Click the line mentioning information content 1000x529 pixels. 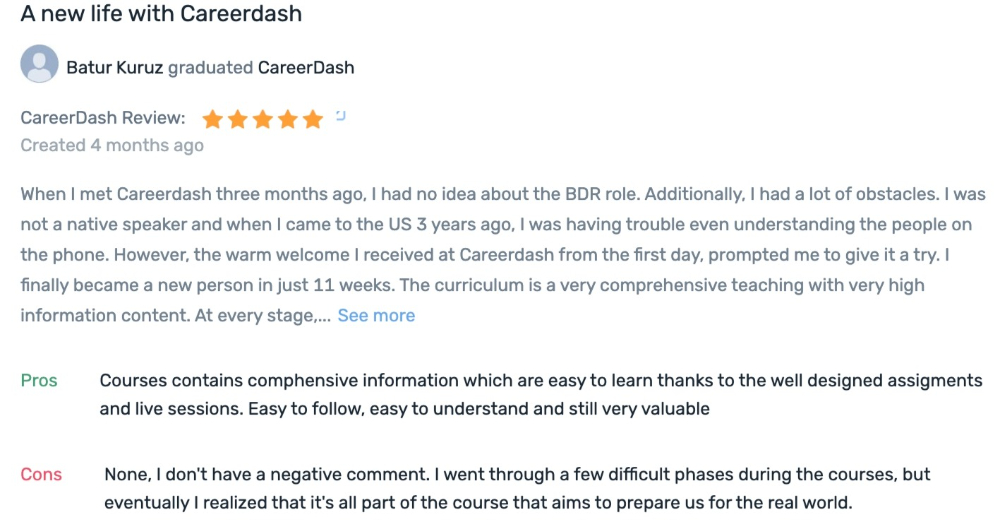[175, 315]
